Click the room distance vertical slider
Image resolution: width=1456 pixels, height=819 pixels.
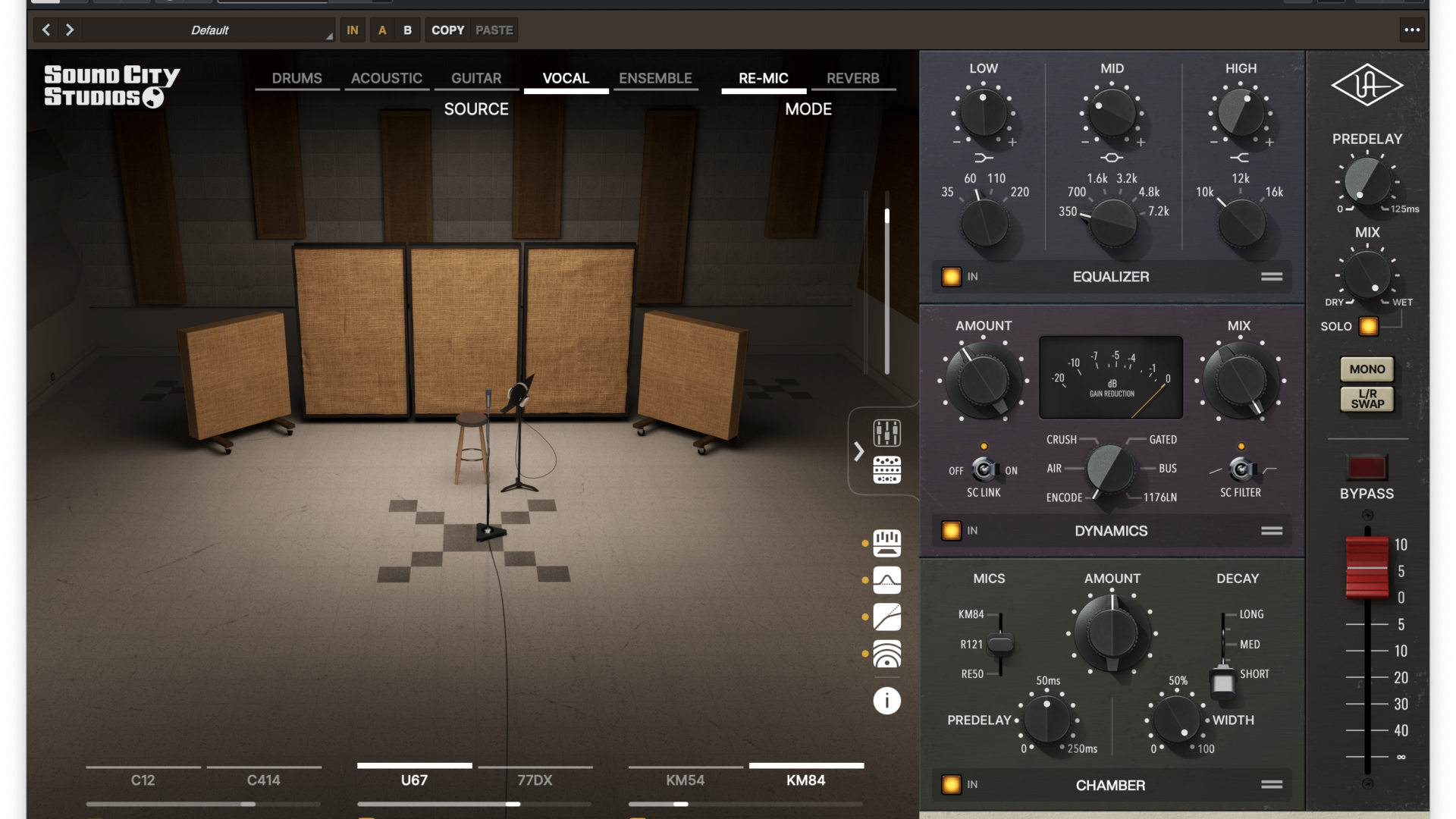(x=886, y=282)
